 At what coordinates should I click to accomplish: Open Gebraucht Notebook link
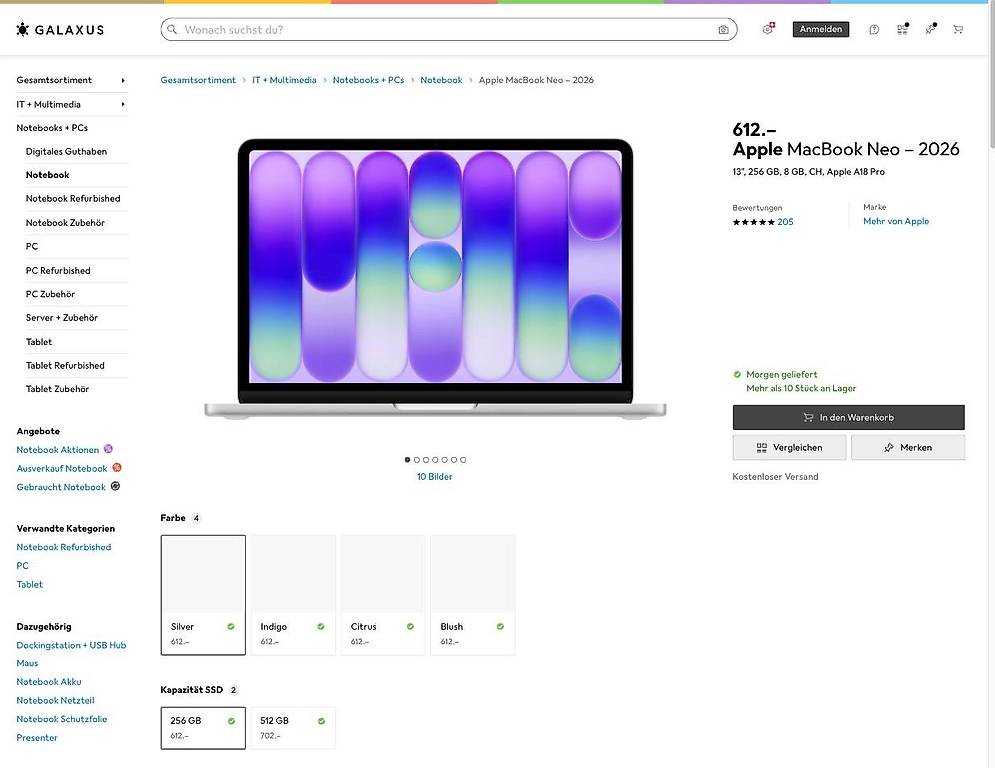click(x=61, y=487)
